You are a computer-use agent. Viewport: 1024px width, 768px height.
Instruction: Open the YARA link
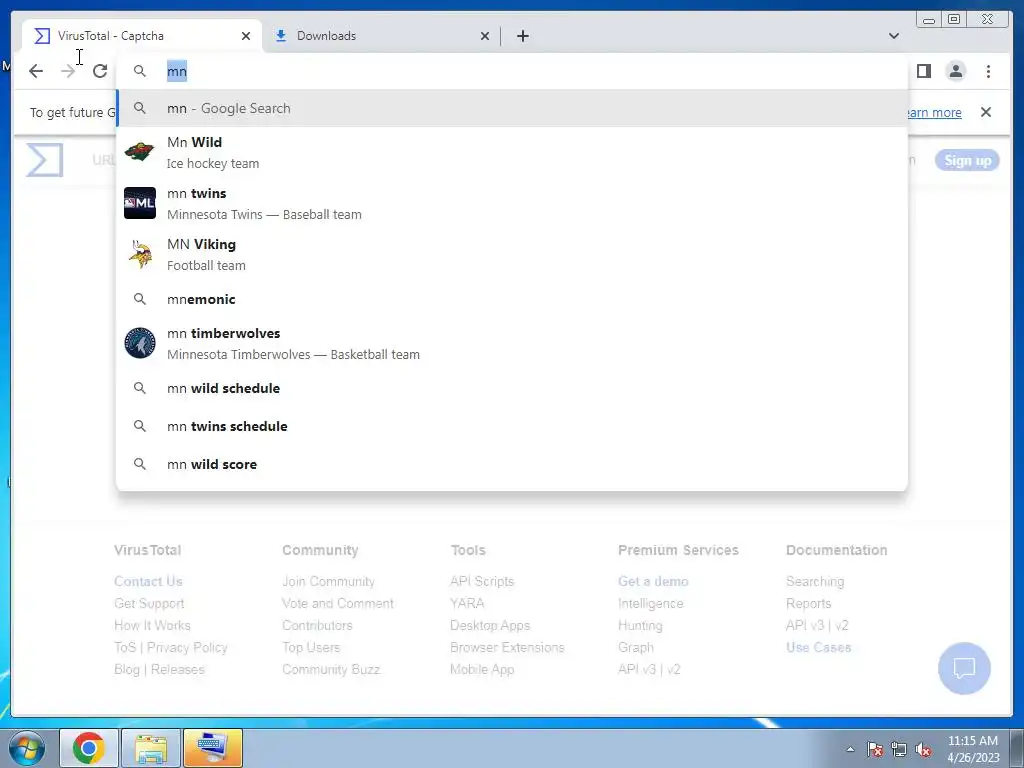coord(467,603)
